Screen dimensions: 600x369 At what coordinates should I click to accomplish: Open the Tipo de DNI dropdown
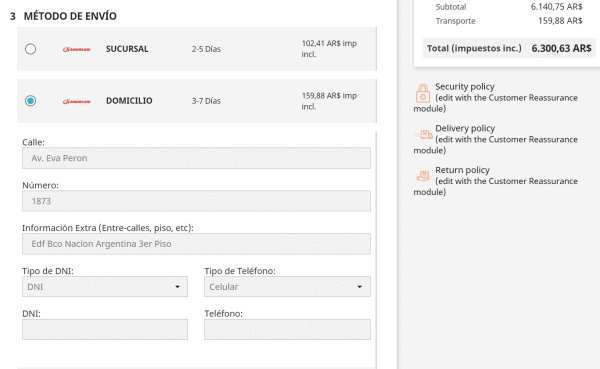tap(105, 287)
